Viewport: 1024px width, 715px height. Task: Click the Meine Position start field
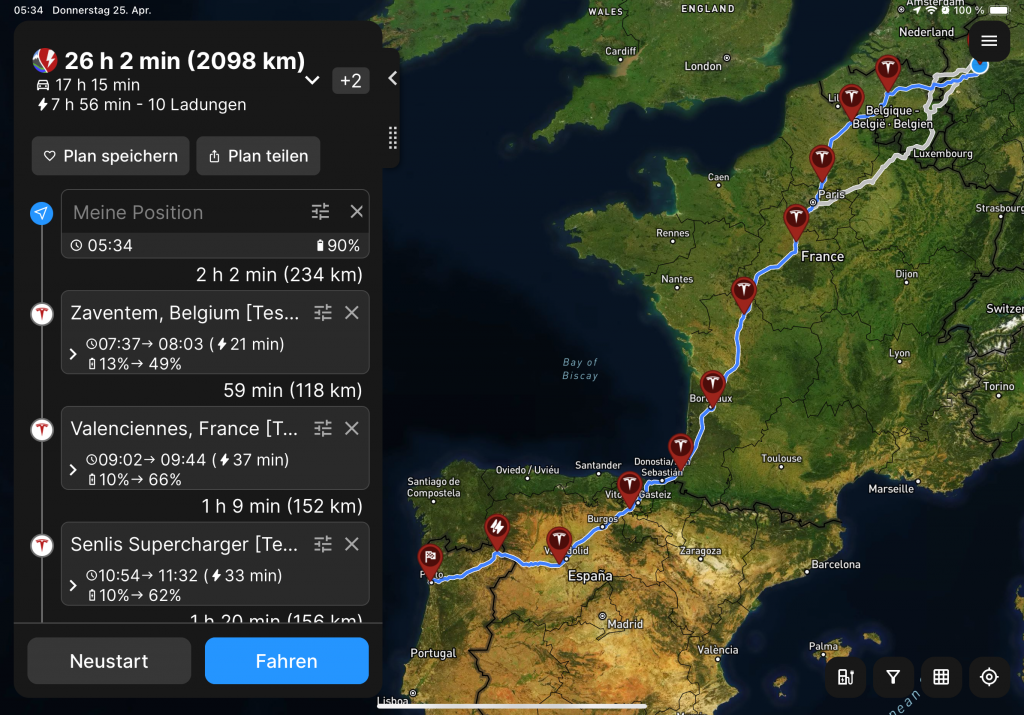(x=185, y=212)
